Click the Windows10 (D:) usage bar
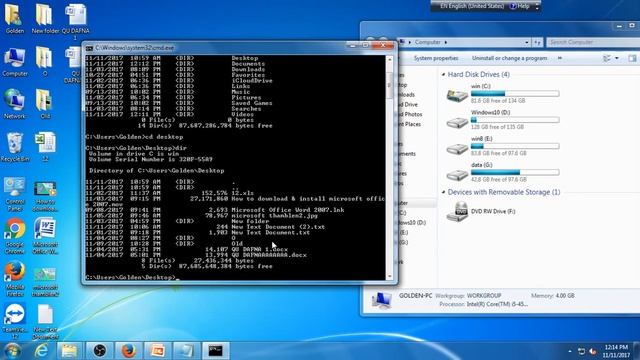 pyautogui.click(x=515, y=120)
